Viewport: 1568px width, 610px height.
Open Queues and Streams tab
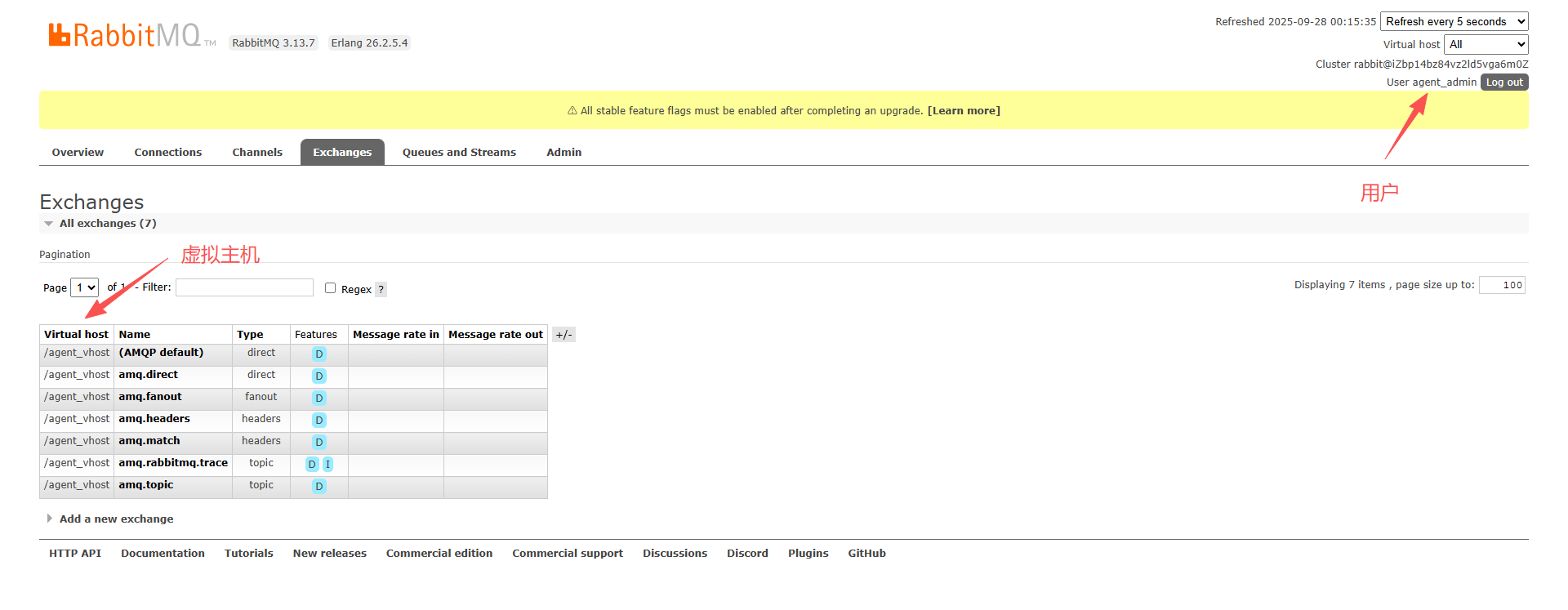click(x=459, y=153)
